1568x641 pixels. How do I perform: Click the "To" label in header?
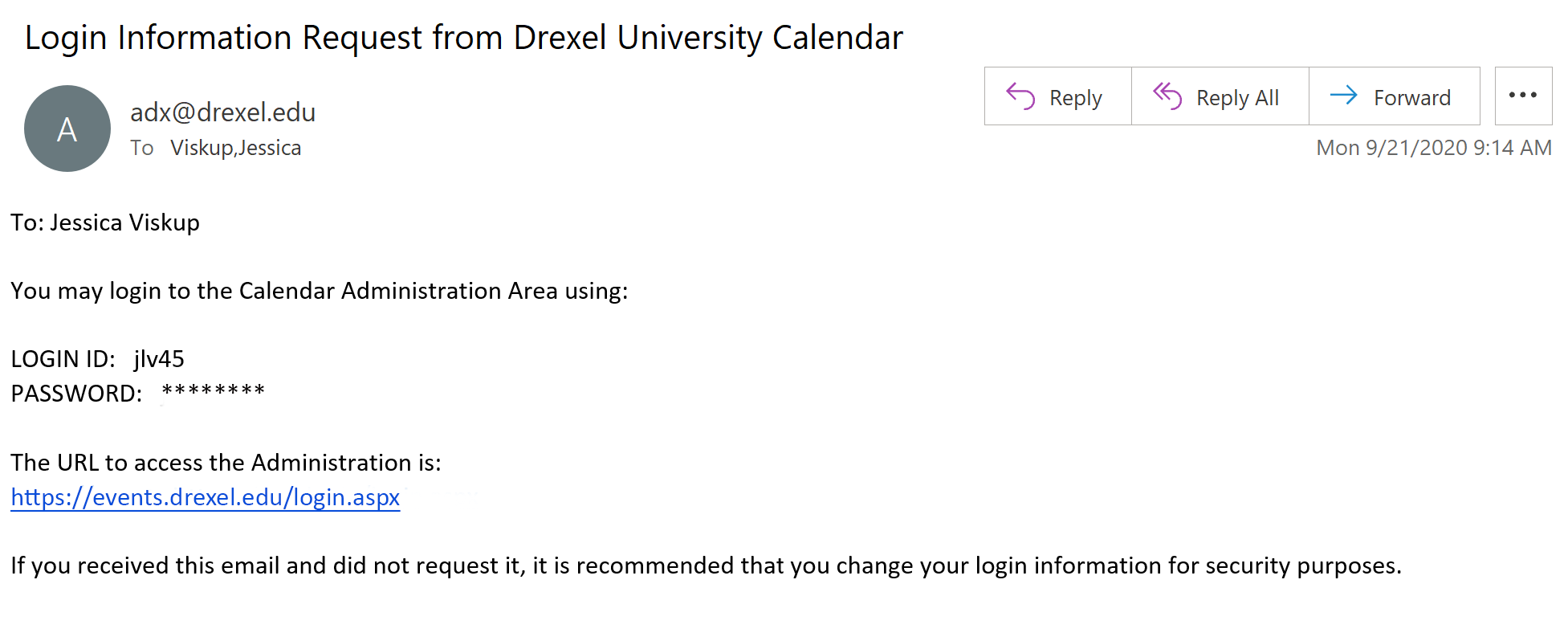pyautogui.click(x=142, y=148)
